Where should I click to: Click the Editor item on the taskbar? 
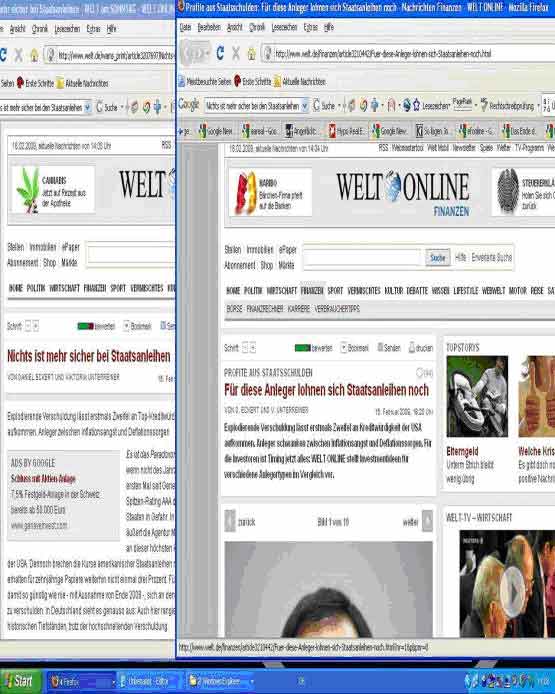(149, 682)
